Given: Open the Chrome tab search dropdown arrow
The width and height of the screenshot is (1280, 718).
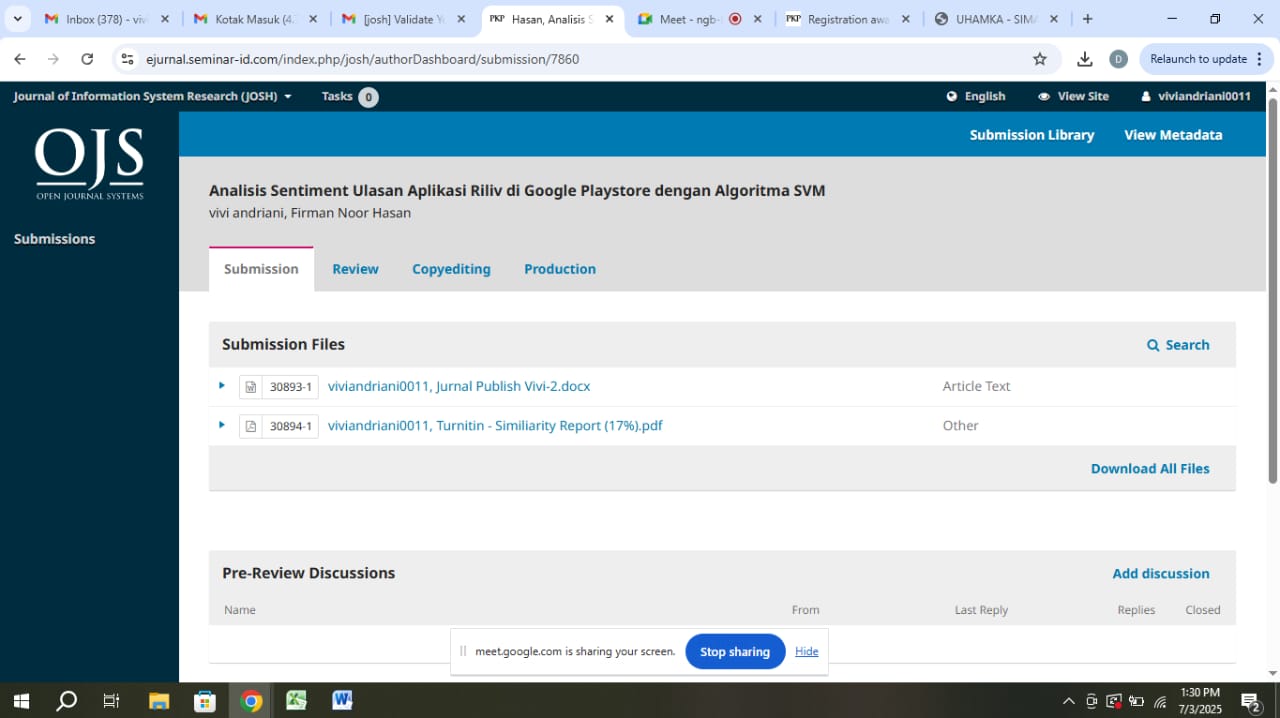Looking at the screenshot, I should [x=18, y=19].
